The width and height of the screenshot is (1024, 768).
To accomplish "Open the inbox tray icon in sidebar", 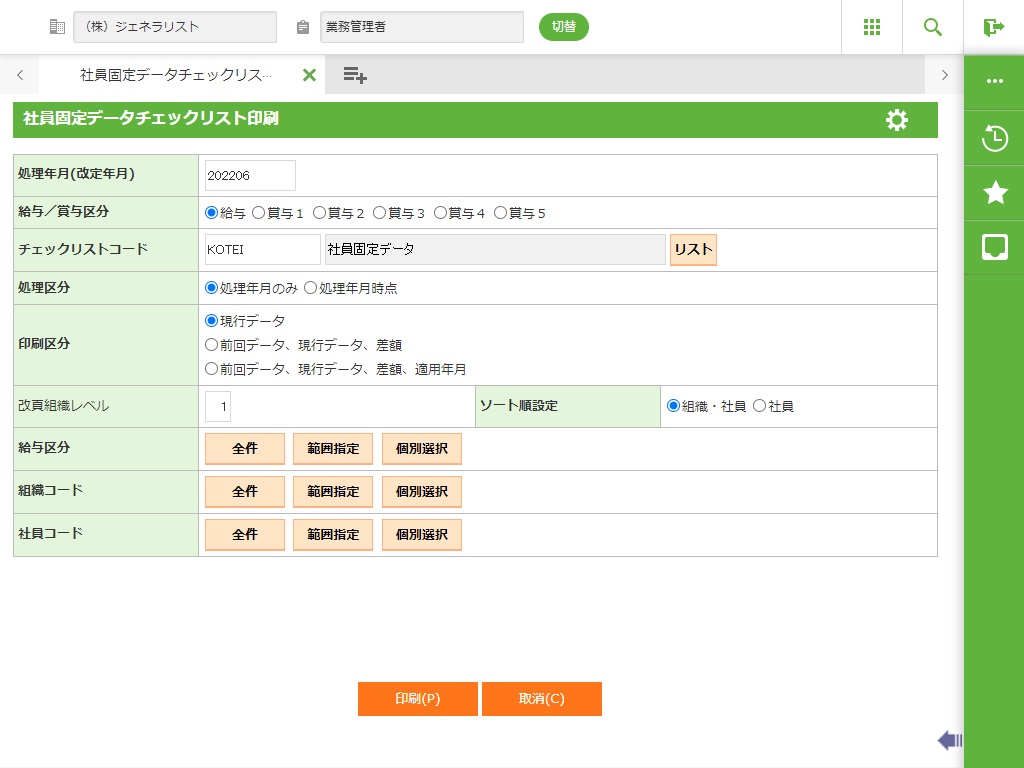I will [x=994, y=247].
